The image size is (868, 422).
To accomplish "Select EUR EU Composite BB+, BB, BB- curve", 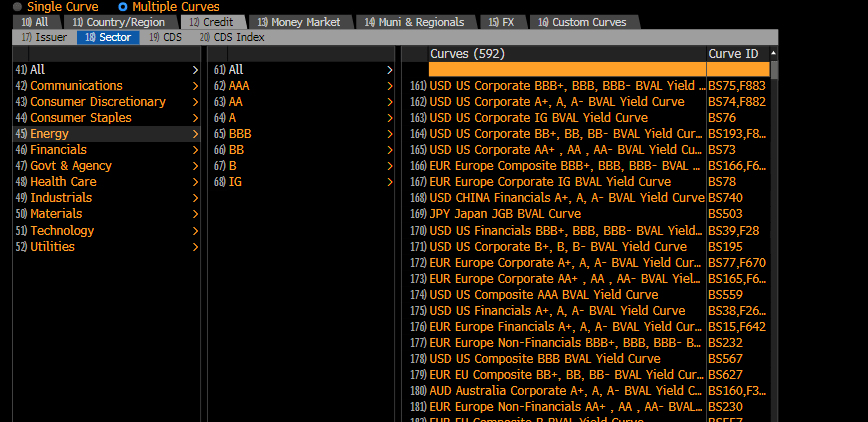I will (x=567, y=375).
